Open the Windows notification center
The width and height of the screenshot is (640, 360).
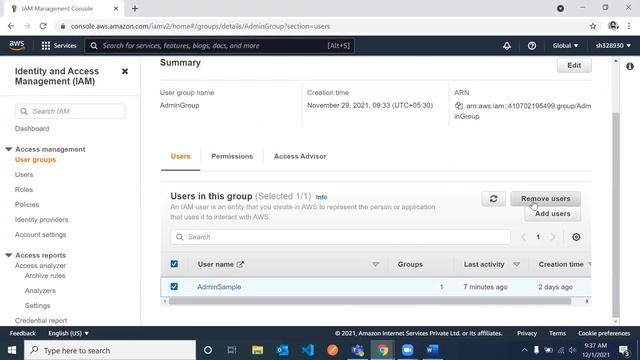[623, 350]
